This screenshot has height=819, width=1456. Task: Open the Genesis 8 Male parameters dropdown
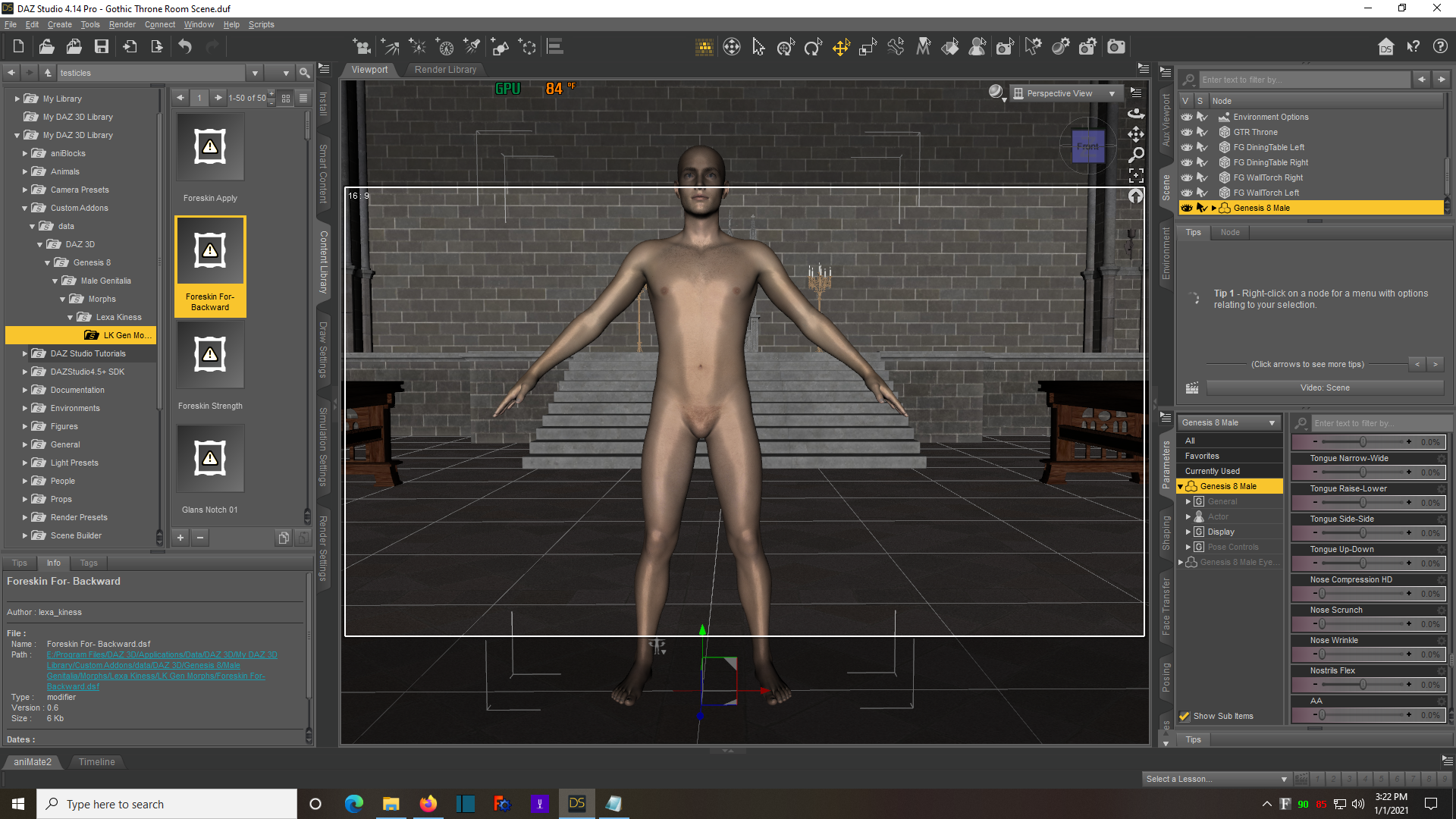point(1228,423)
